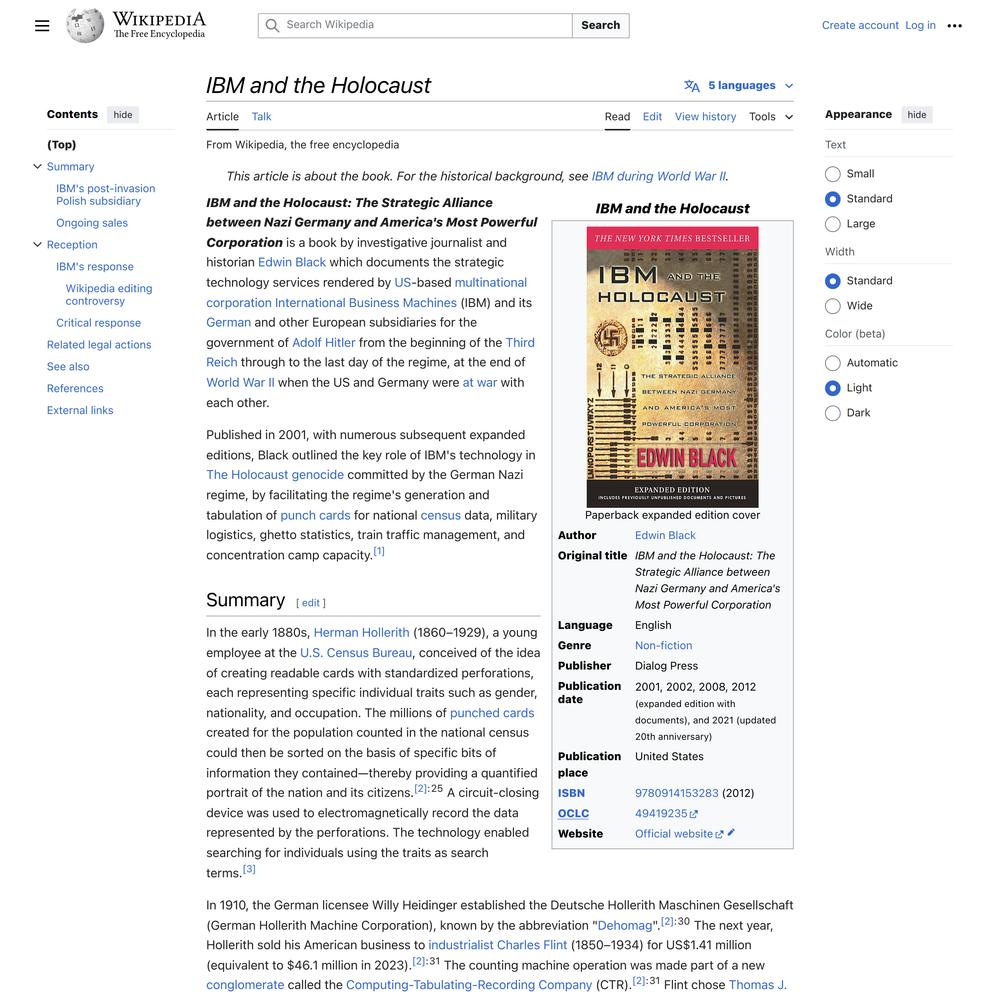Edit the Summary section via edit link
The image size is (1000, 1000).
point(311,603)
